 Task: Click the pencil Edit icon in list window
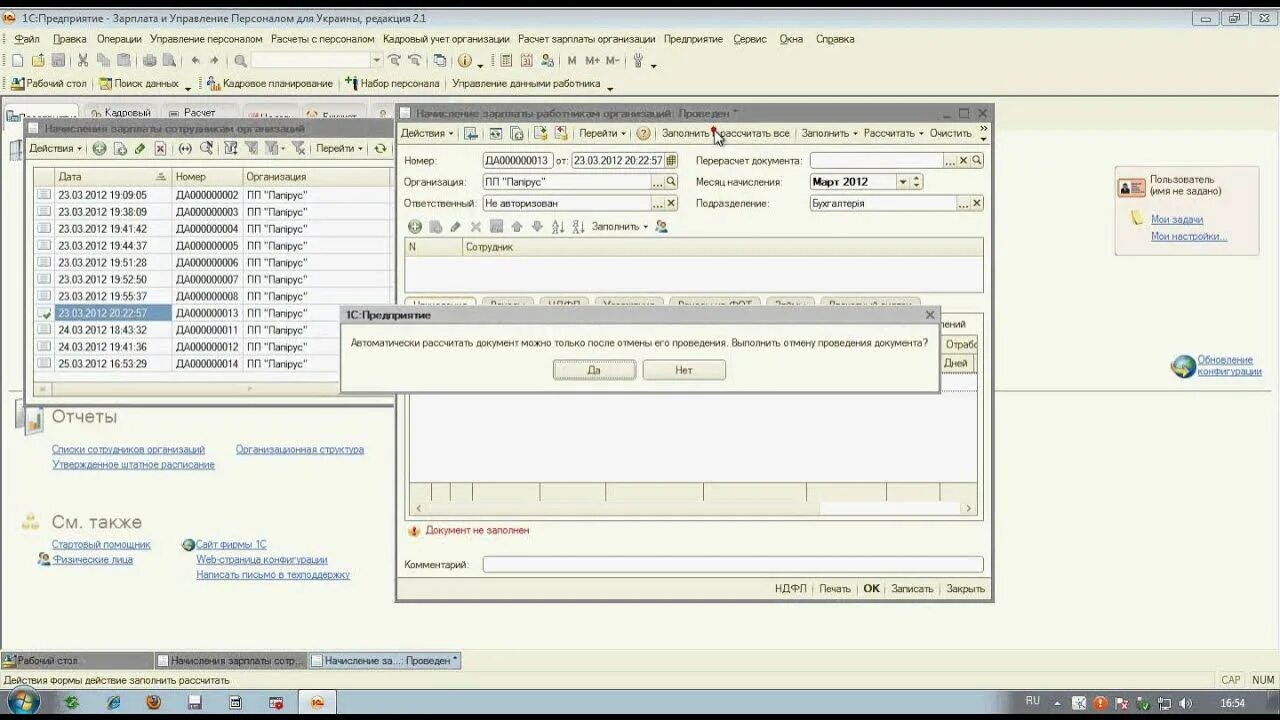click(140, 148)
